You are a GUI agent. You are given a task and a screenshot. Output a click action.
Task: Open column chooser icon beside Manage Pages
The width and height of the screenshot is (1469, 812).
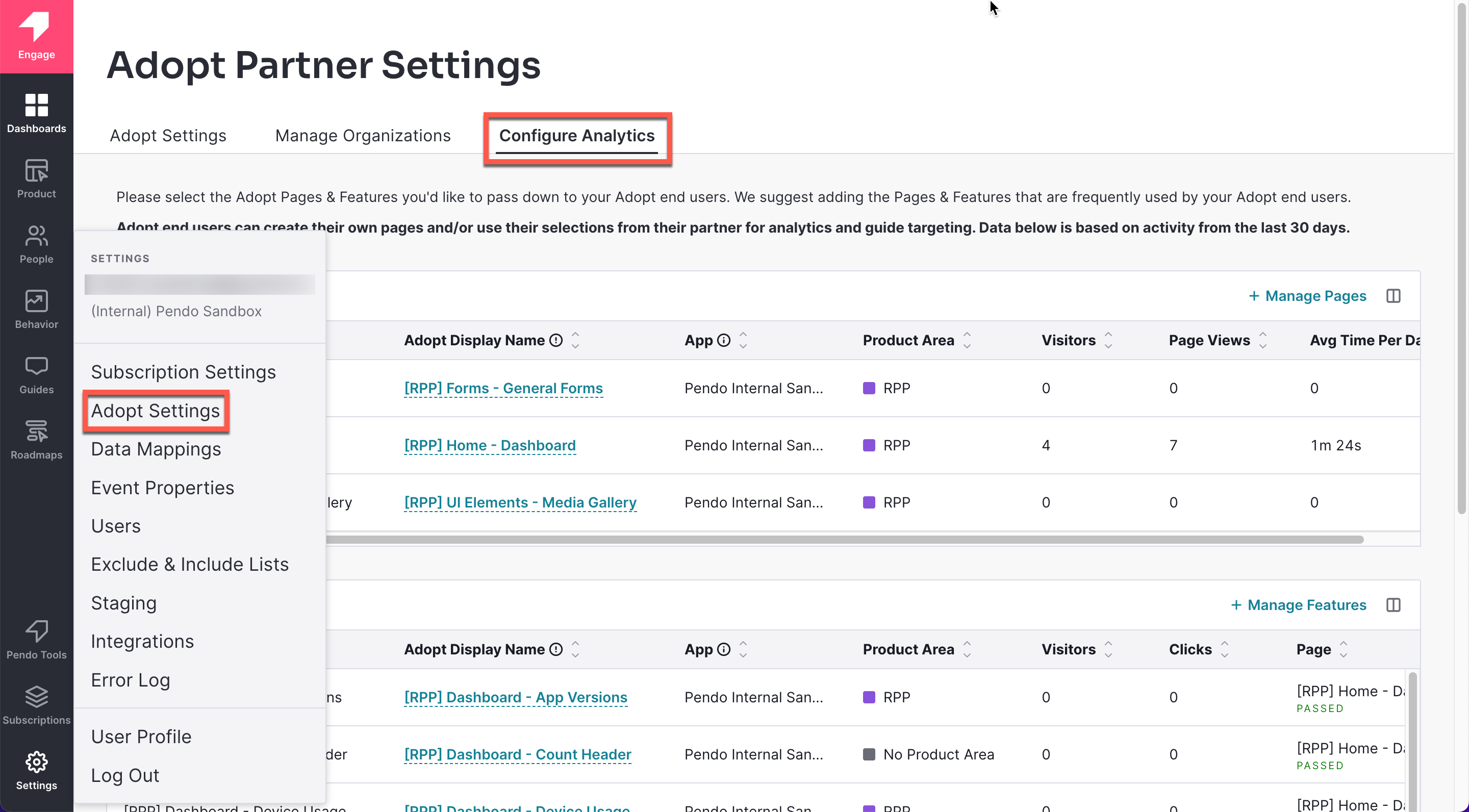[x=1392, y=296]
